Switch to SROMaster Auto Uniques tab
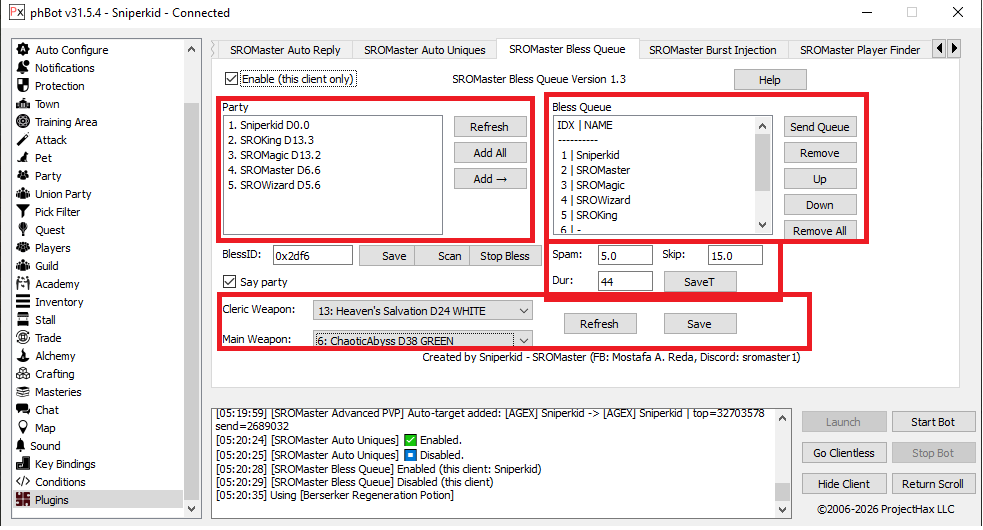983x530 pixels. coord(424,50)
